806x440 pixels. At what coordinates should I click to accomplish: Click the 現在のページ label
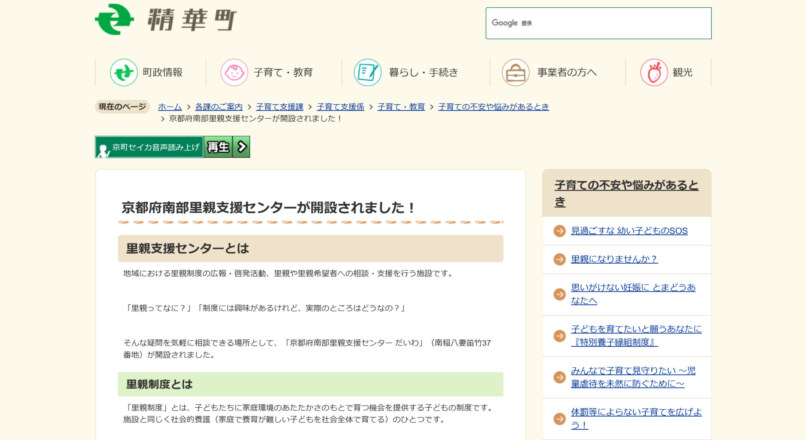122,107
